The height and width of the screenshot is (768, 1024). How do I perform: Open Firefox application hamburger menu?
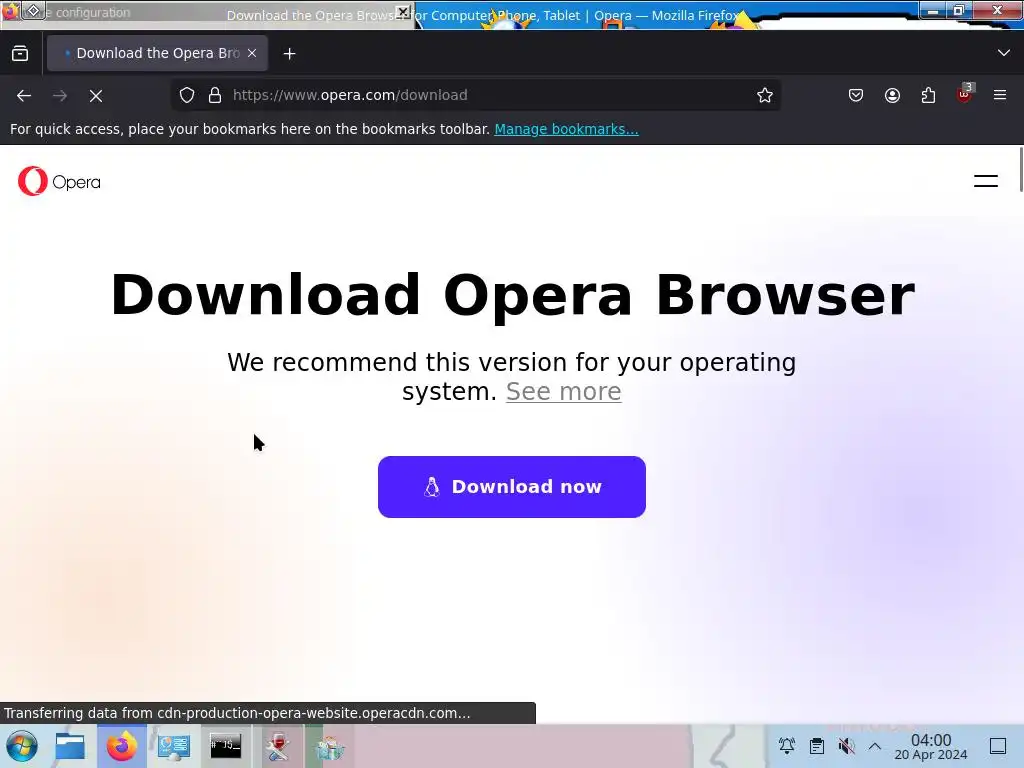(x=1000, y=95)
